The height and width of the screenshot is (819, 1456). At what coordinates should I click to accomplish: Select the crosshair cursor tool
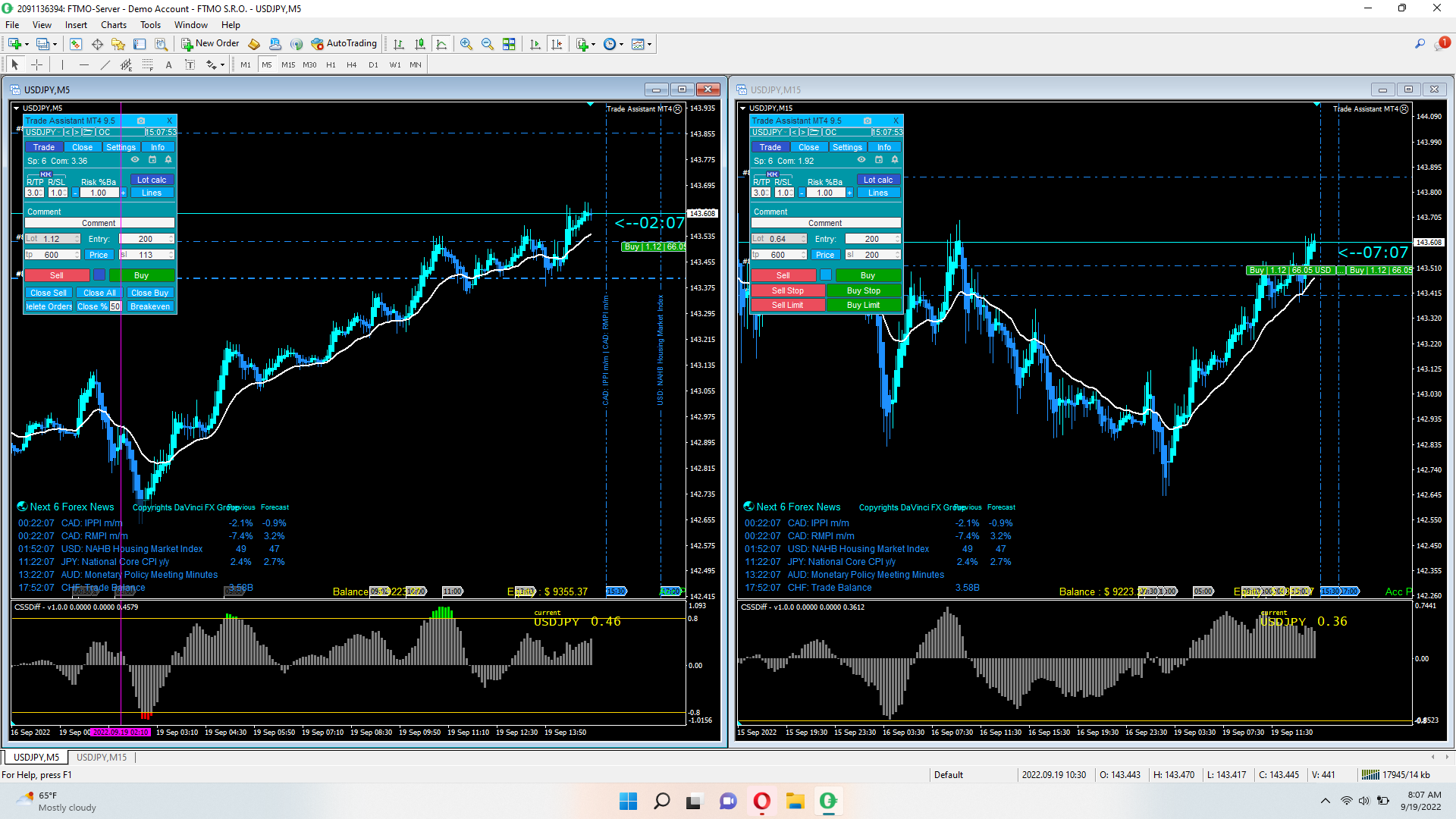pyautogui.click(x=36, y=65)
